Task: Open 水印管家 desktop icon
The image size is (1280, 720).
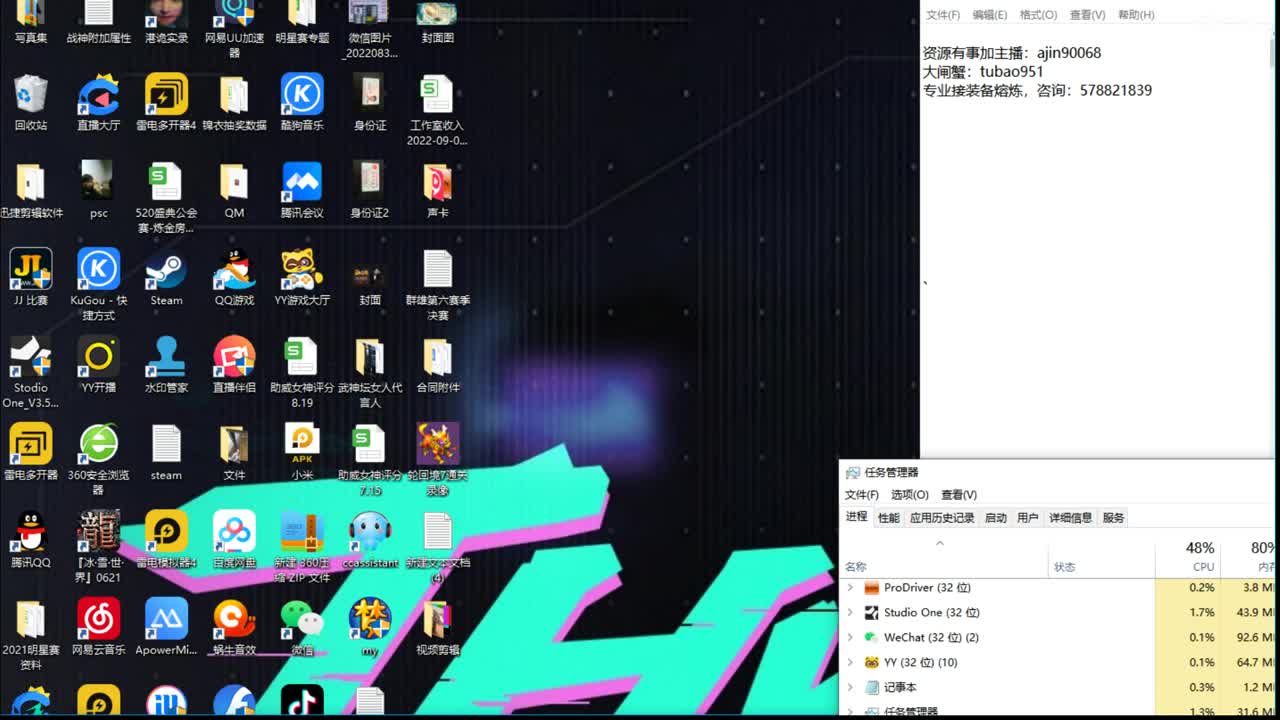Action: 166,365
